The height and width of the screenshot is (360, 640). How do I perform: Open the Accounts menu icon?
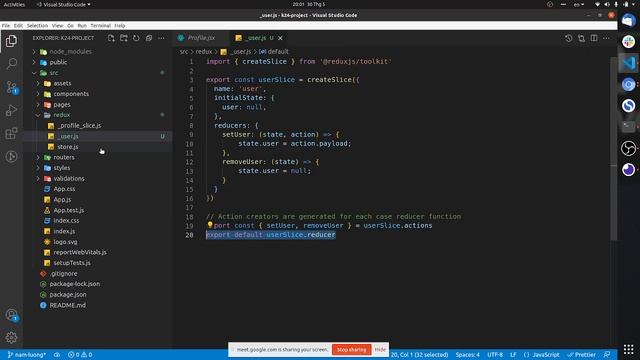tap(11, 315)
